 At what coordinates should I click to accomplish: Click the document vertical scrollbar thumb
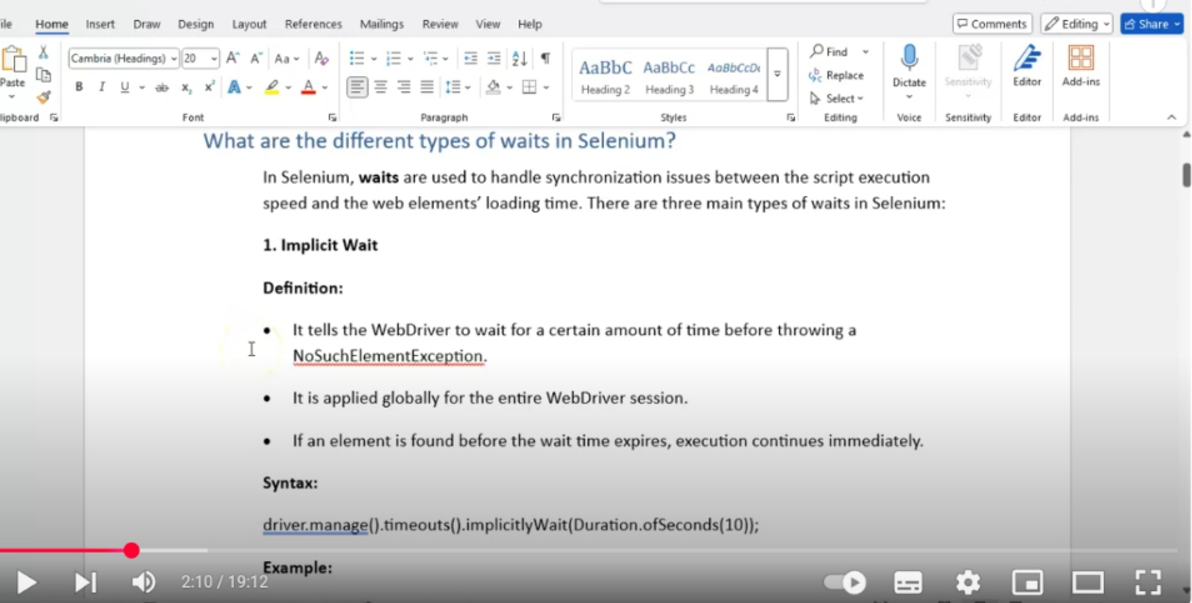1186,174
